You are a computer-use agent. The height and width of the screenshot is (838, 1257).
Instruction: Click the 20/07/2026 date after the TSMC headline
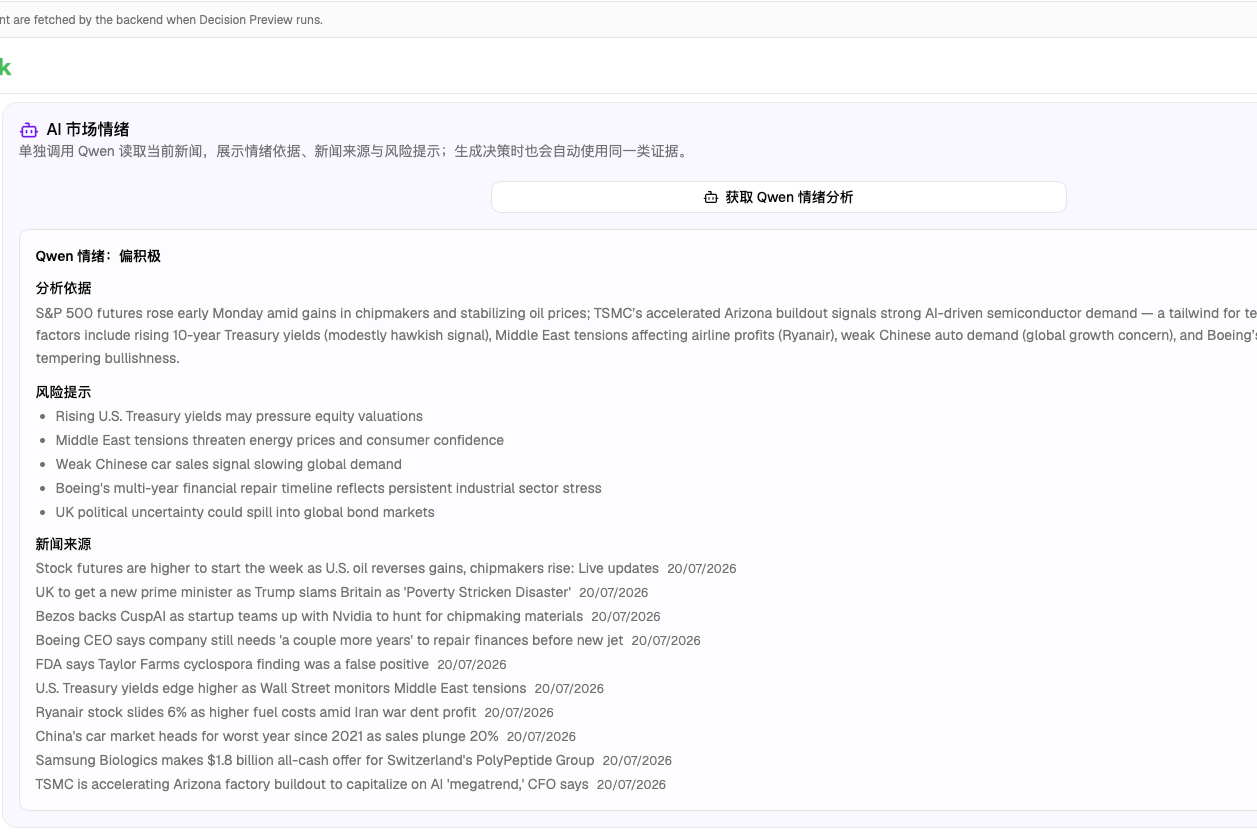click(631, 785)
